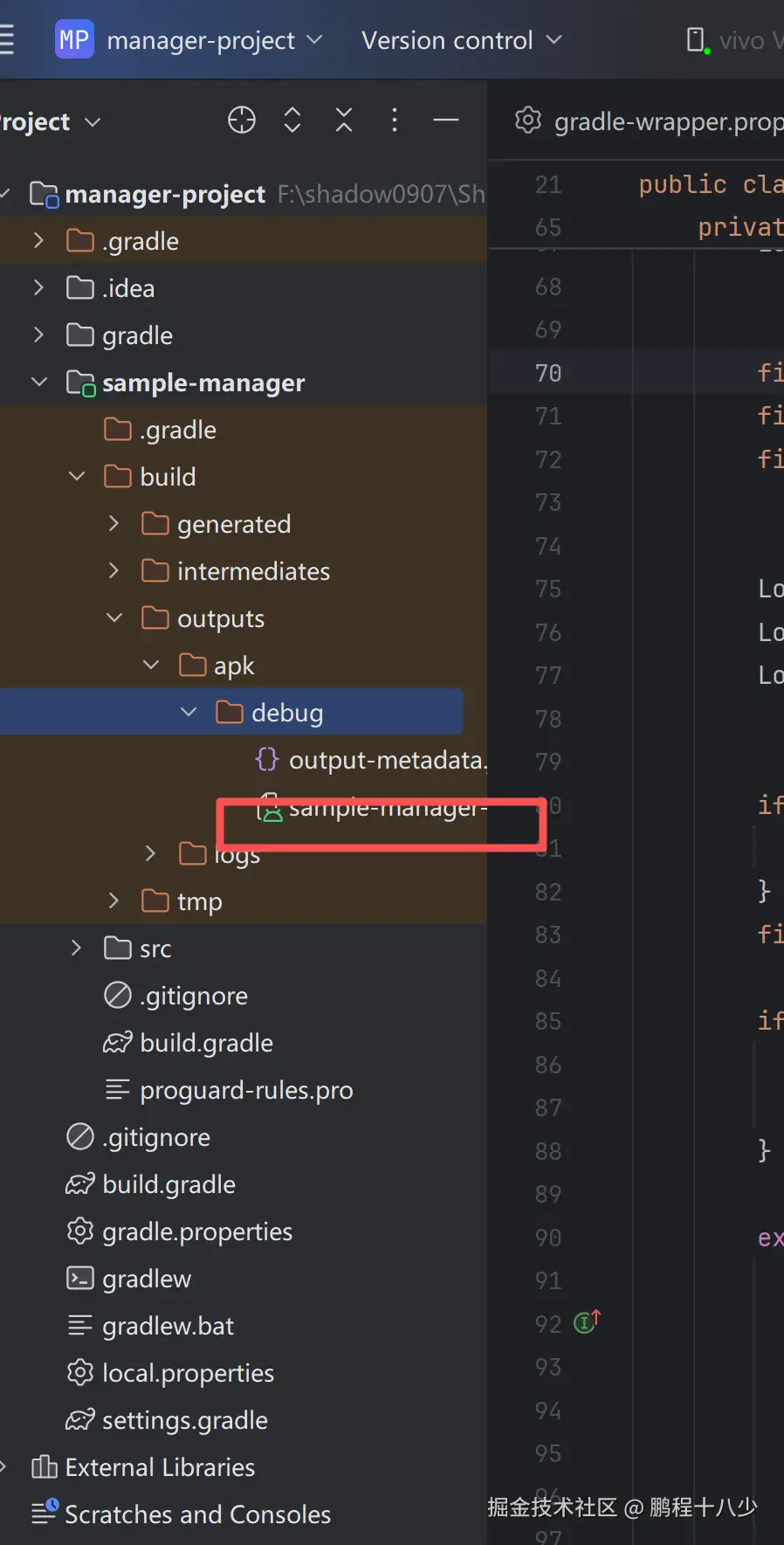The image size is (784, 1545).
Task: Open the Project view selector dropdown
Action: (x=51, y=122)
